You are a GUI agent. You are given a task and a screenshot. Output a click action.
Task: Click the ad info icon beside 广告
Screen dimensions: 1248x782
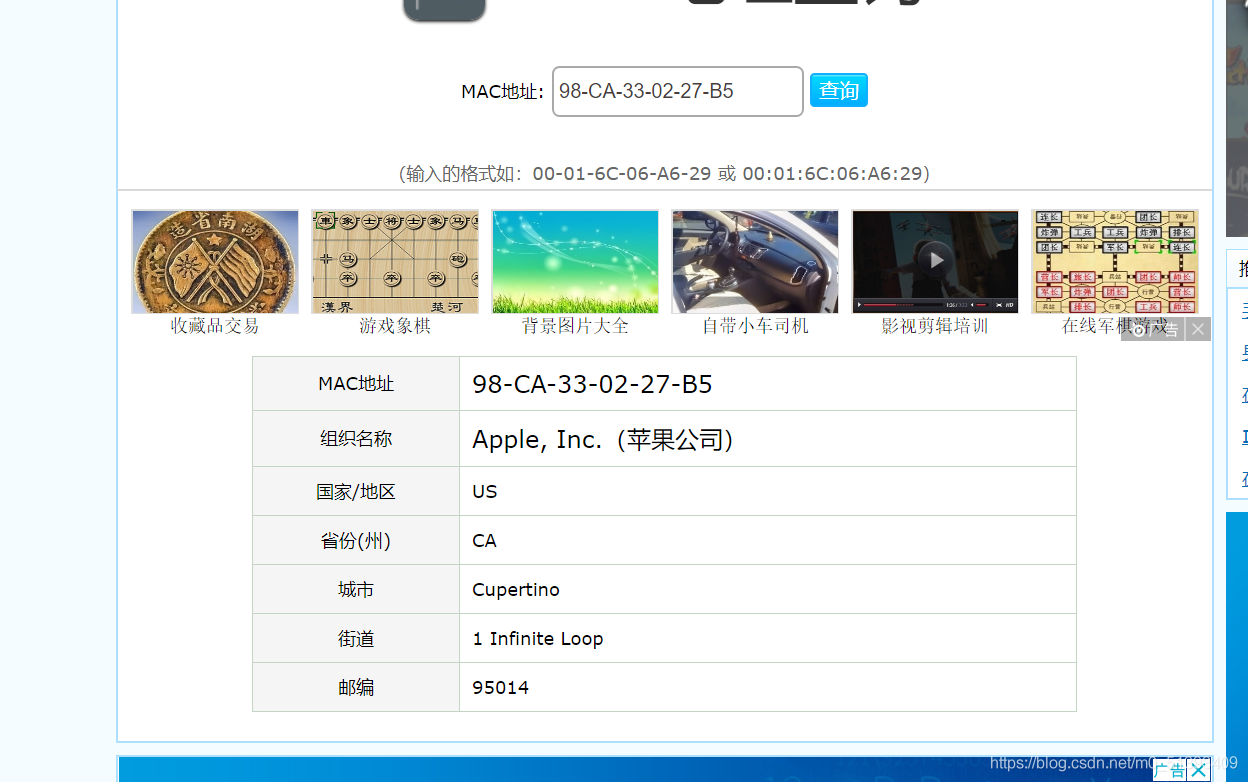(1138, 329)
